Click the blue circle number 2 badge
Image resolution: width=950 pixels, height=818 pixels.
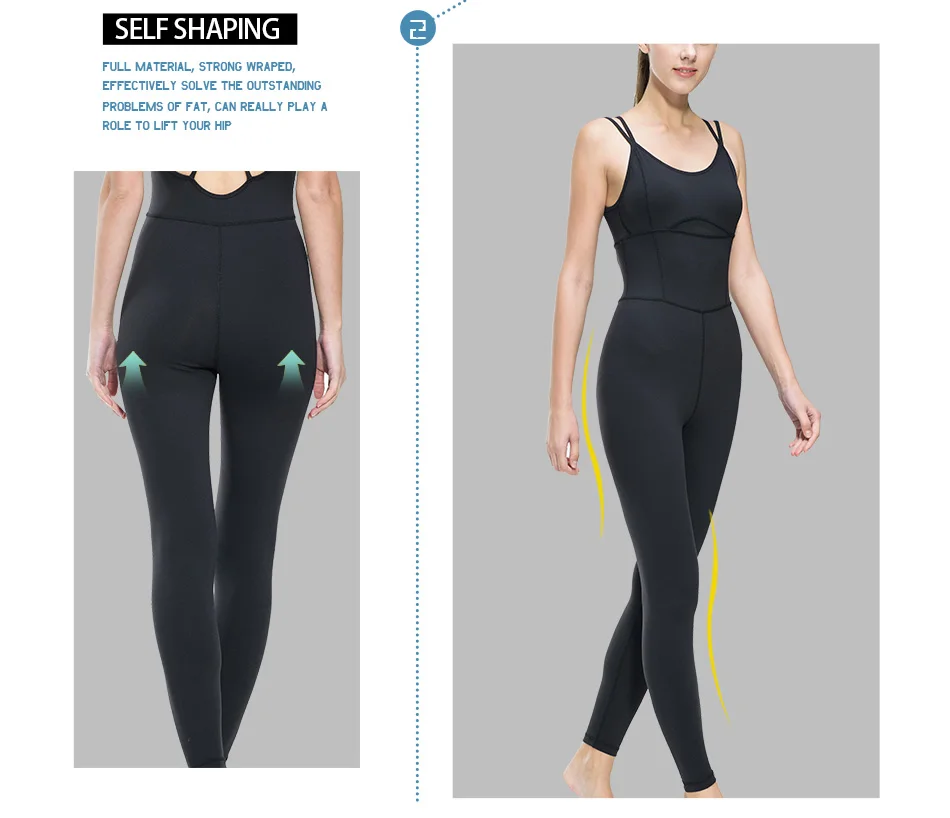(x=417, y=28)
